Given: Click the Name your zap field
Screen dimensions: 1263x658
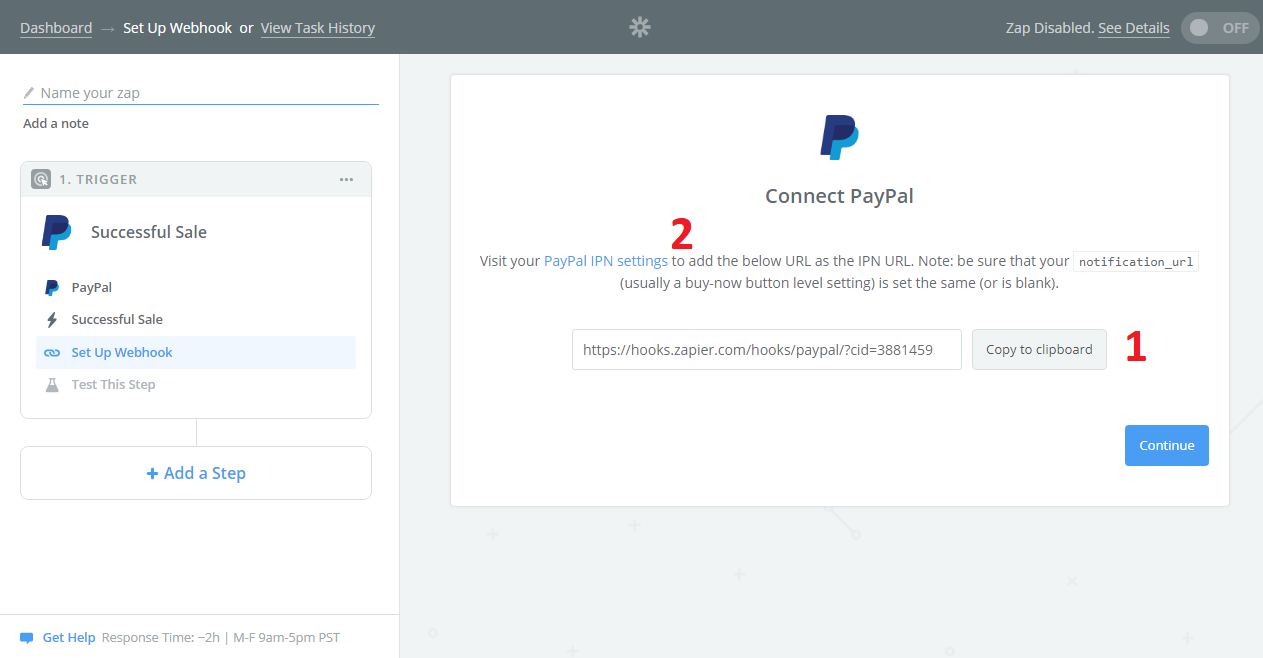Looking at the screenshot, I should click(201, 93).
